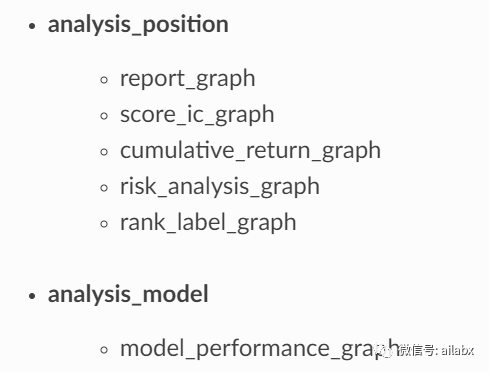
Task: Choose the risk_analysis_graph item
Action: click(x=220, y=187)
